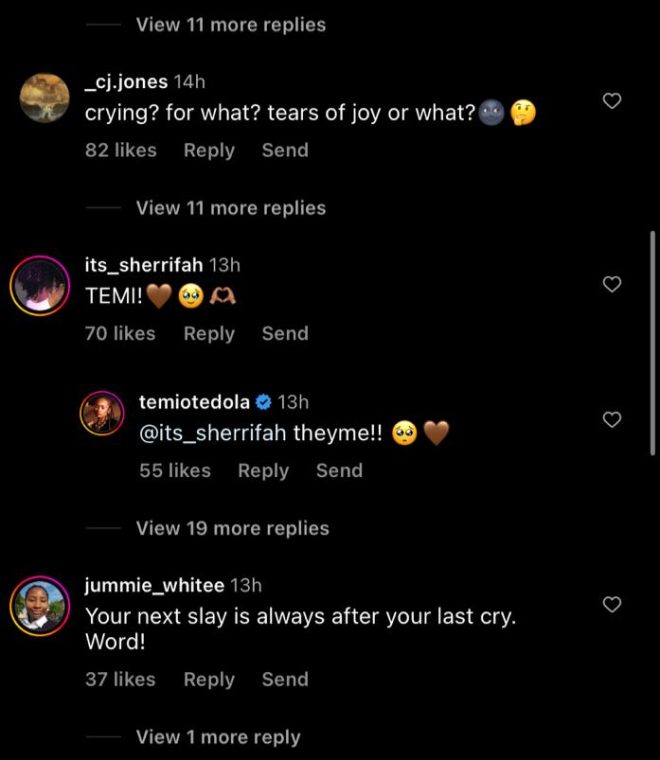Screen dimensions: 660x760
Task: Reply to the _cj.jones comment
Action: coord(209,150)
